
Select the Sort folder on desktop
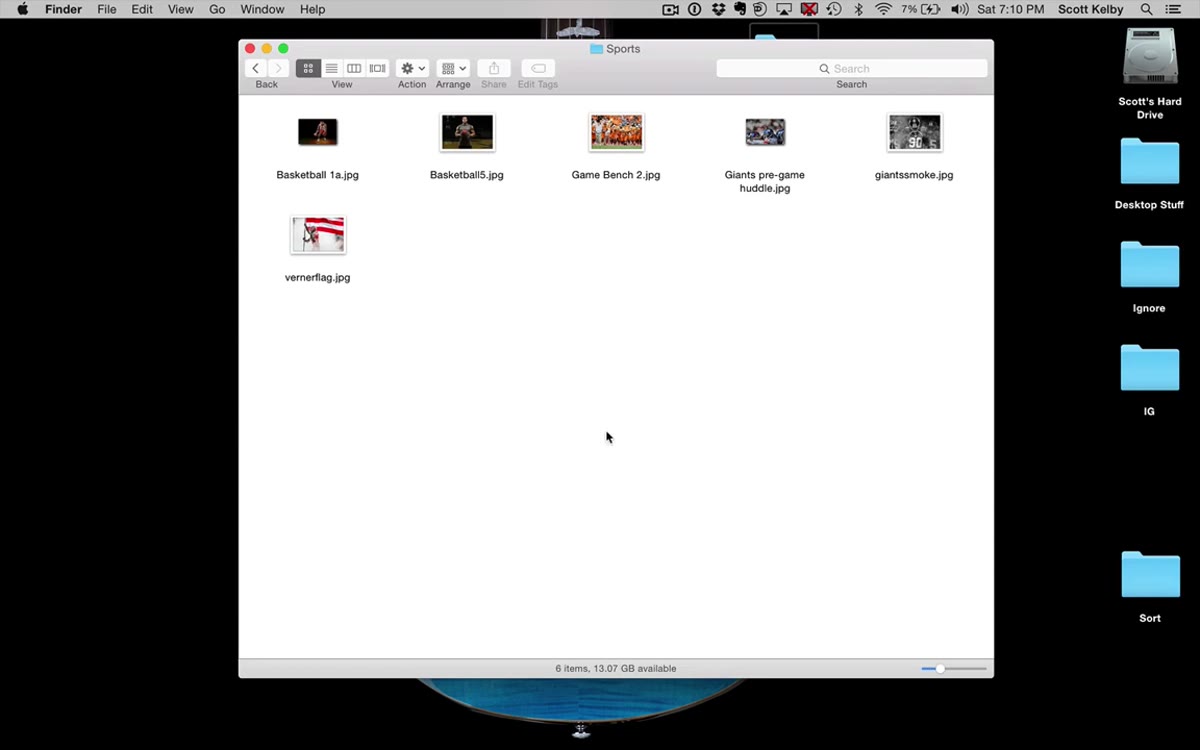tap(1150, 575)
